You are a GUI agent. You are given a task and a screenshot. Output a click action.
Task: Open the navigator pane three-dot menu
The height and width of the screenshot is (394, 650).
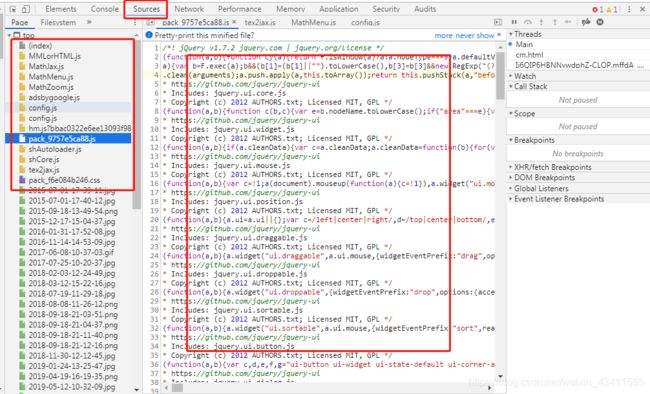point(135,22)
